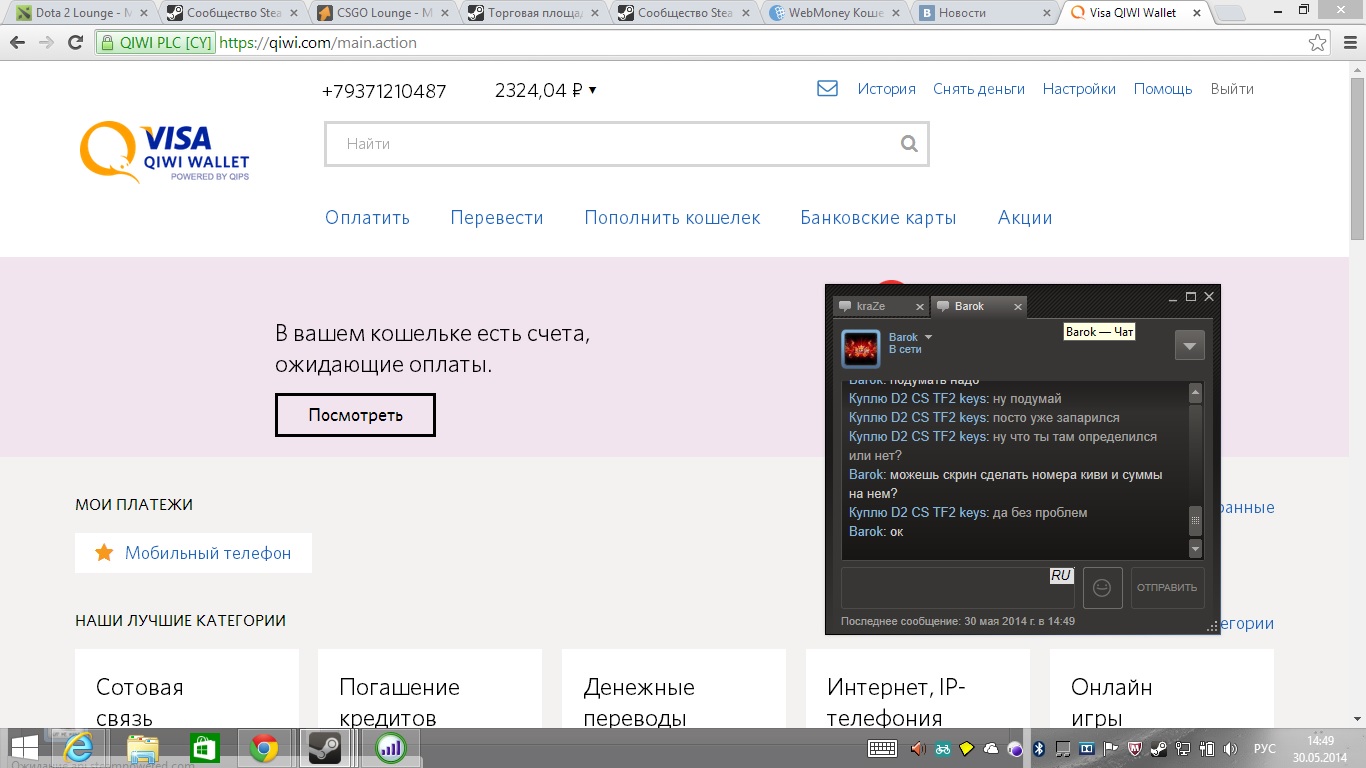1366x768 pixels.
Task: Open the on-screen touch keyboard icon
Action: [x=882, y=748]
